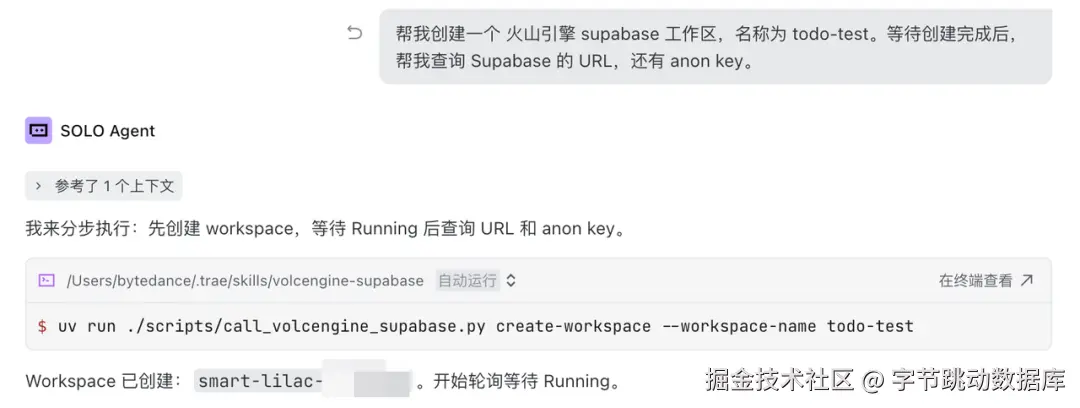Click the SOLO Agent name label

(107, 131)
